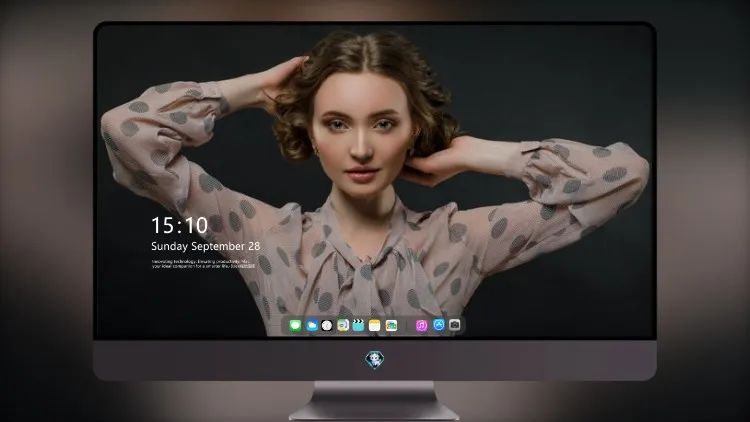Open the Camera app in the dock

(x=454, y=325)
